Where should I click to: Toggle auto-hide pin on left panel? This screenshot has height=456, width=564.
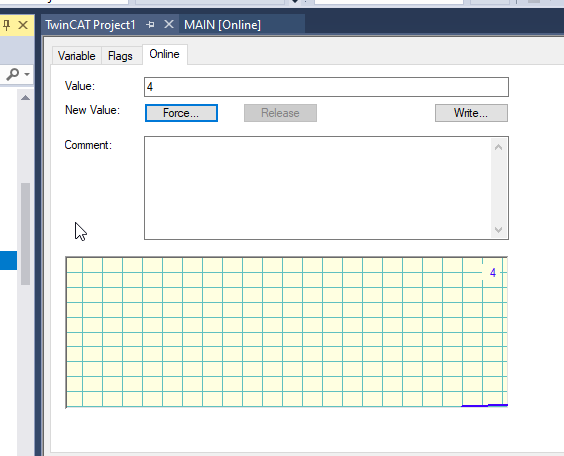pos(6,25)
